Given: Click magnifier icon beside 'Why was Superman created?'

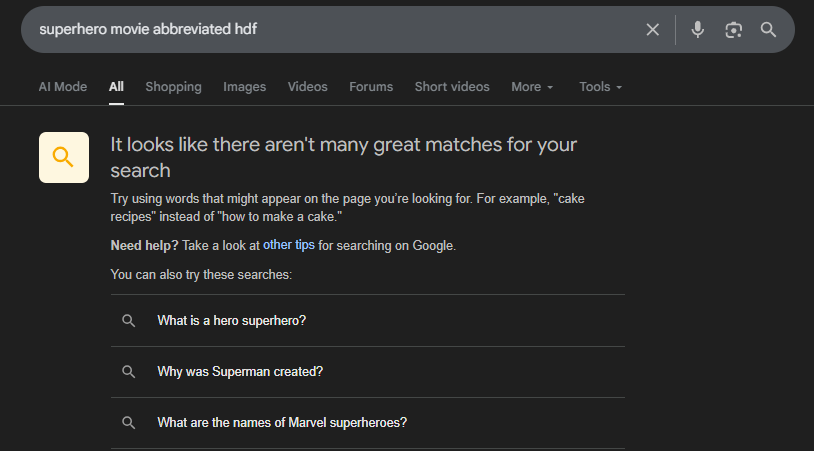Looking at the screenshot, I should (x=128, y=372).
